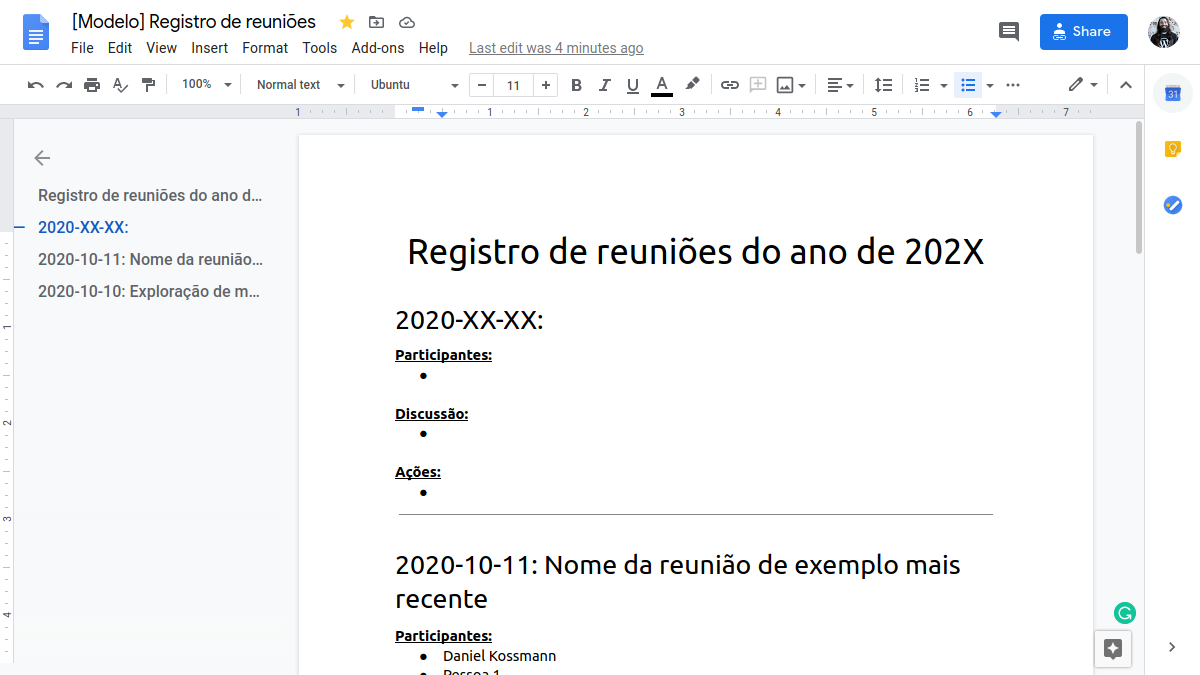The image size is (1200, 675).
Task: Open the text color picker
Action: click(x=661, y=85)
